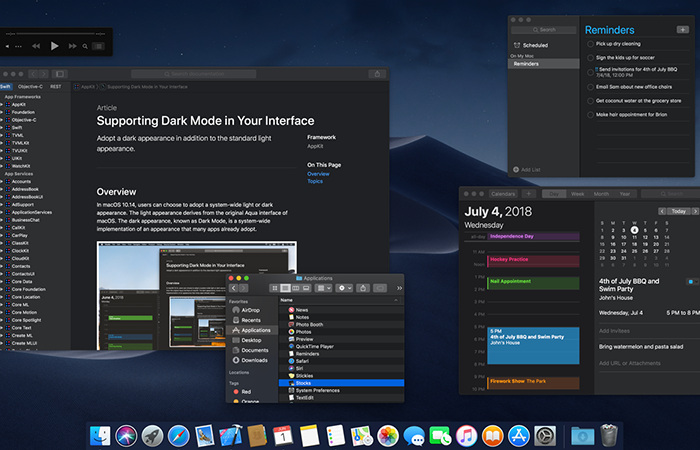This screenshot has height=450, width=700.
Task: Go to next period in Calendar
Action: (x=695, y=211)
